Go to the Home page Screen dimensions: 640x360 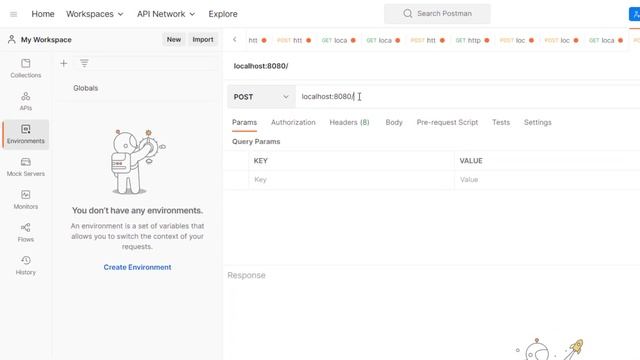pos(43,14)
